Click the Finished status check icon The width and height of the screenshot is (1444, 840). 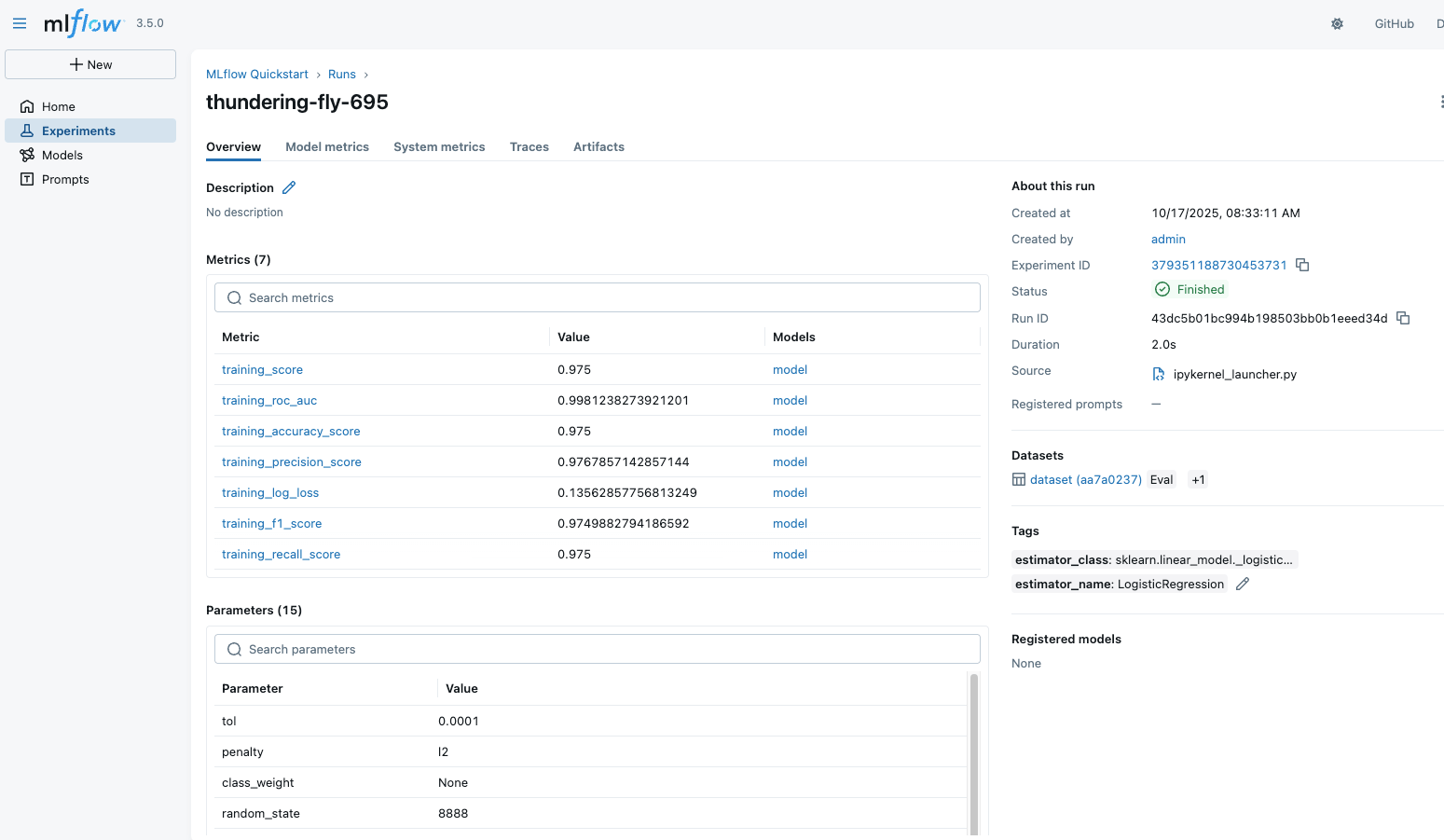(x=1162, y=289)
